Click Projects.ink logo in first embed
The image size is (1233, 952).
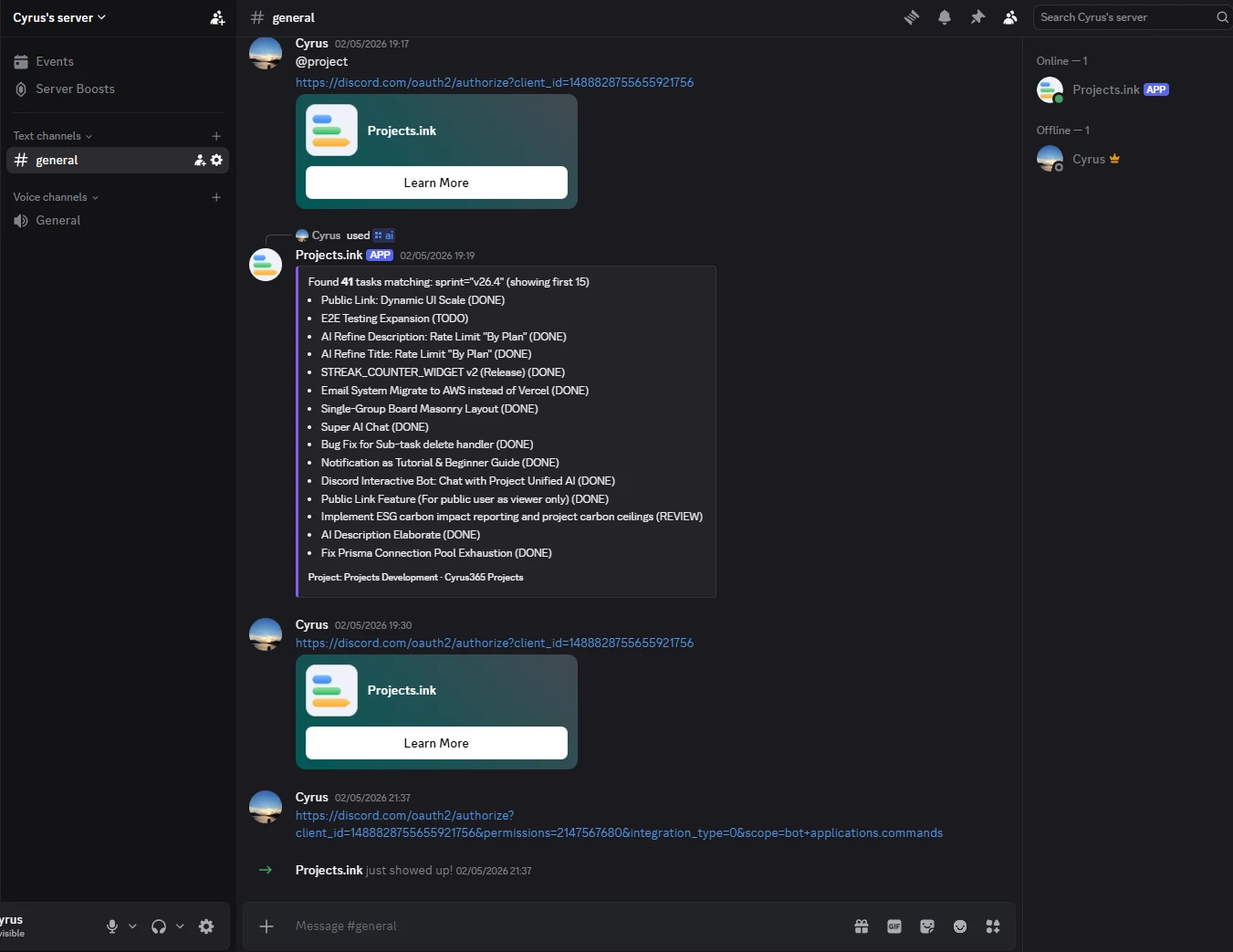tap(331, 131)
